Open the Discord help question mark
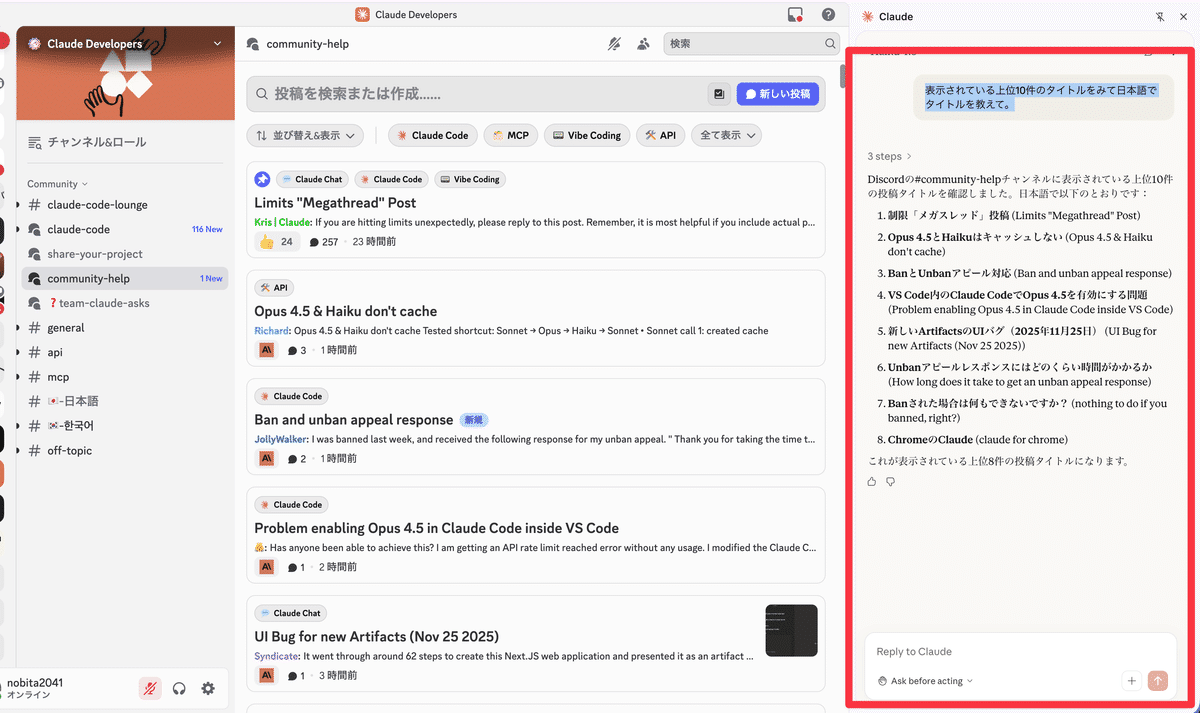The height and width of the screenshot is (713, 1200). tap(828, 15)
